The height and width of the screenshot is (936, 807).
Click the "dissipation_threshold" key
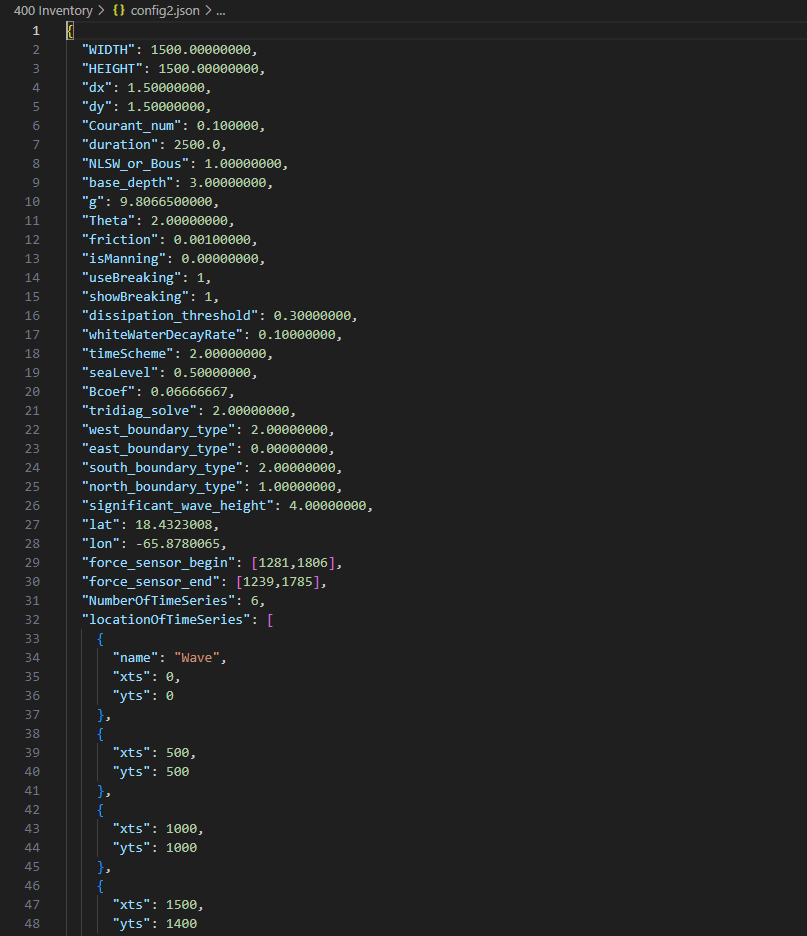click(x=170, y=316)
